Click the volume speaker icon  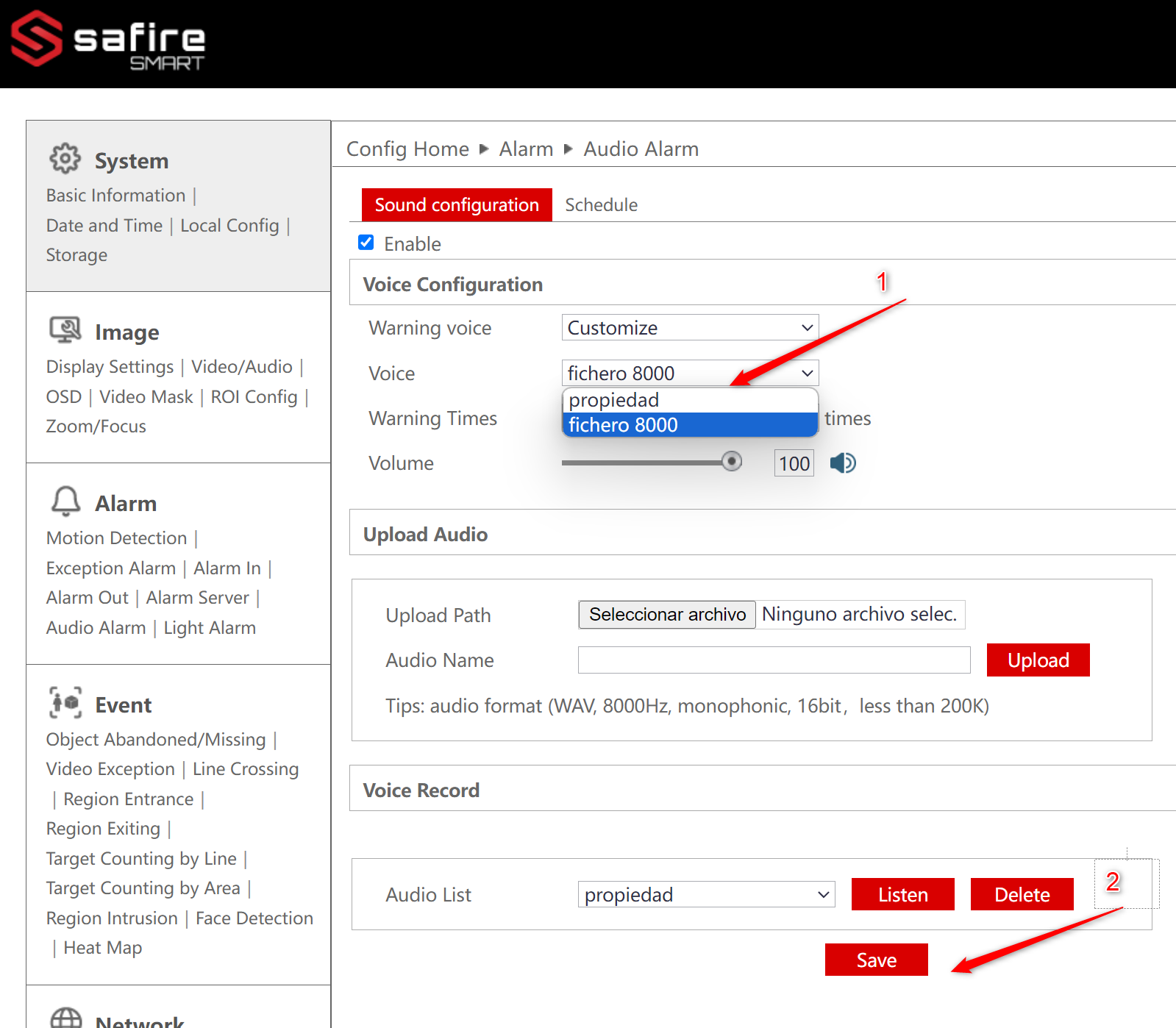[x=843, y=463]
